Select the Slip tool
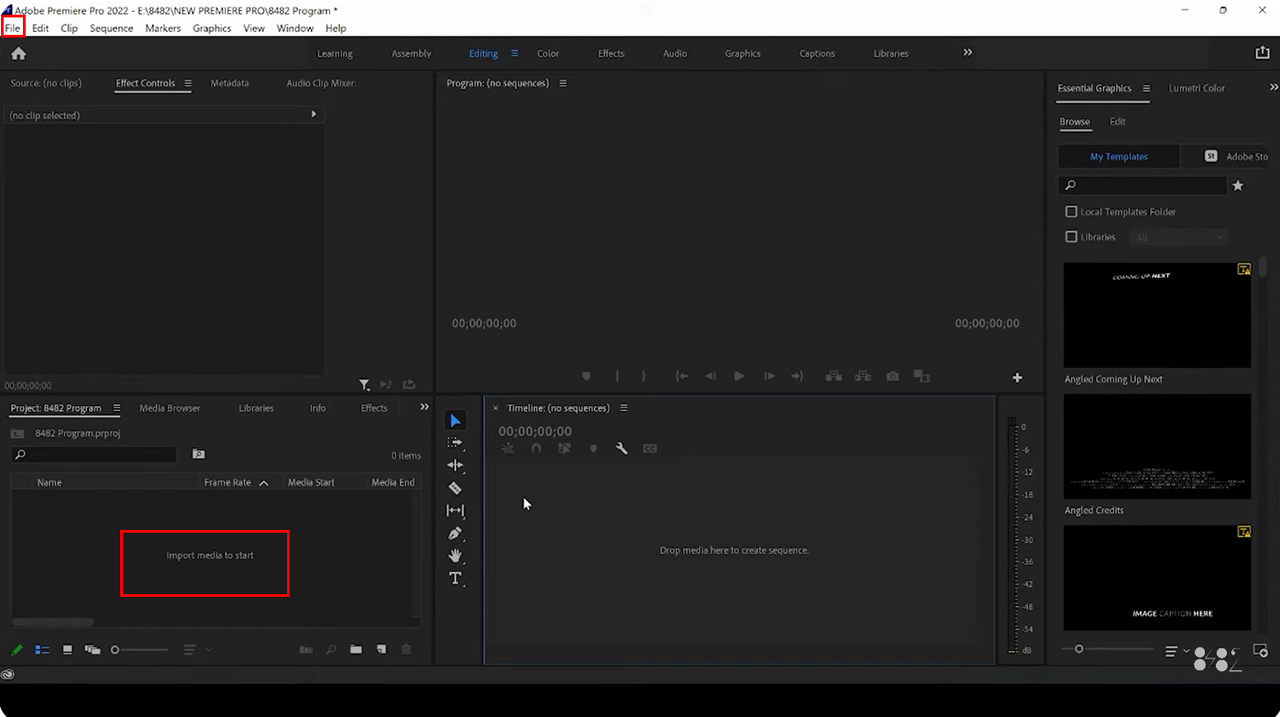Image resolution: width=1280 pixels, height=717 pixels. tap(455, 510)
